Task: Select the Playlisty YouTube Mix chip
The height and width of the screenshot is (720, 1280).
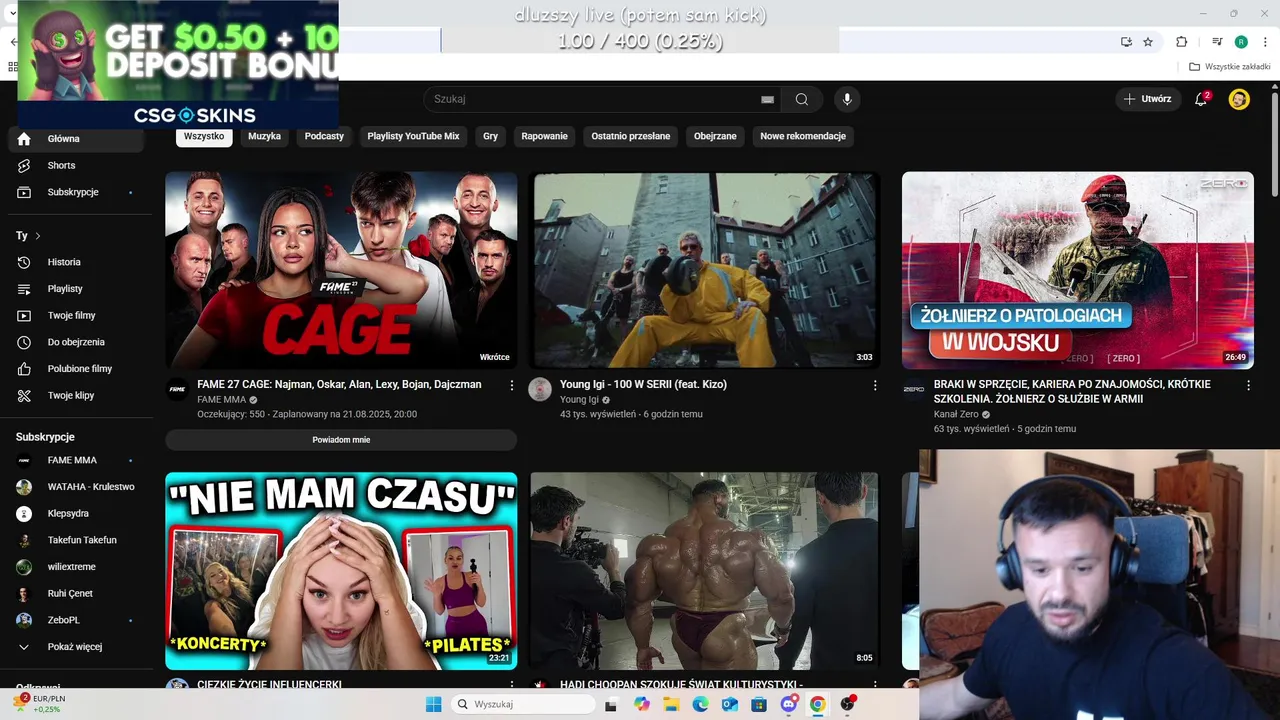Action: pyautogui.click(x=413, y=136)
